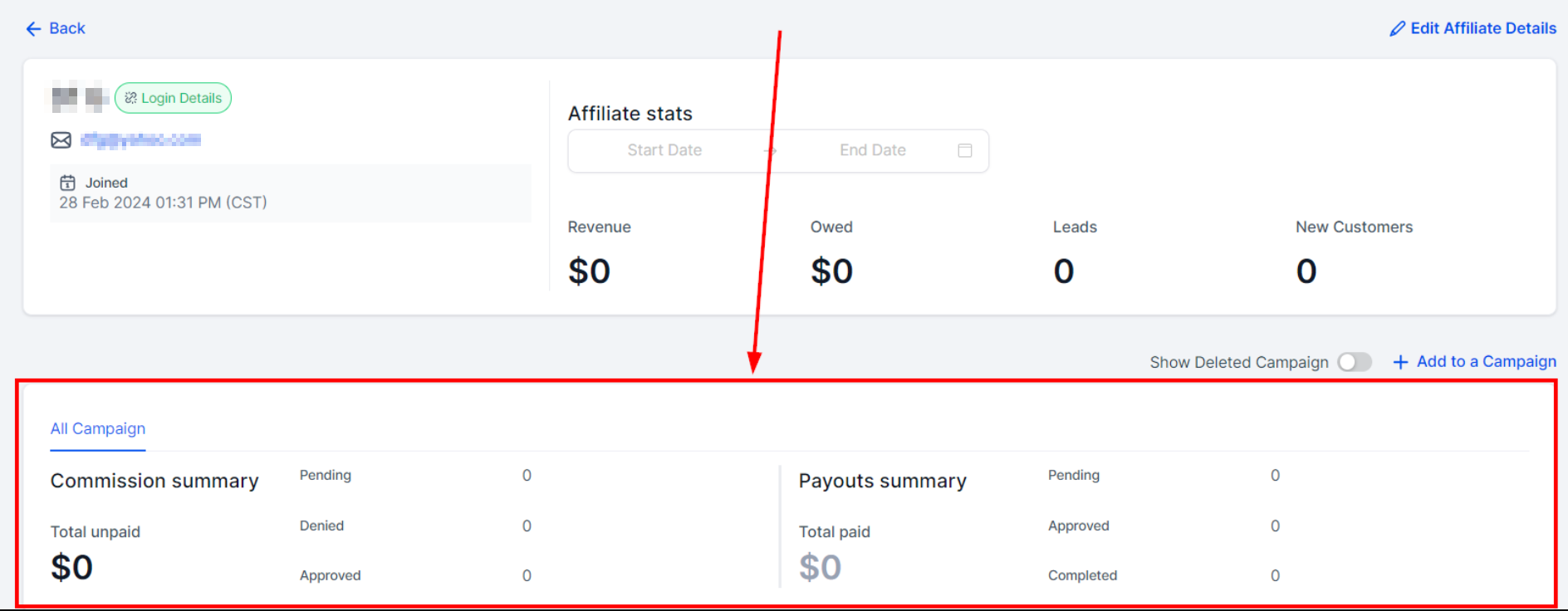The height and width of the screenshot is (611, 1568).
Task: Click the Add to a Campaign link
Action: pyautogui.click(x=1486, y=362)
